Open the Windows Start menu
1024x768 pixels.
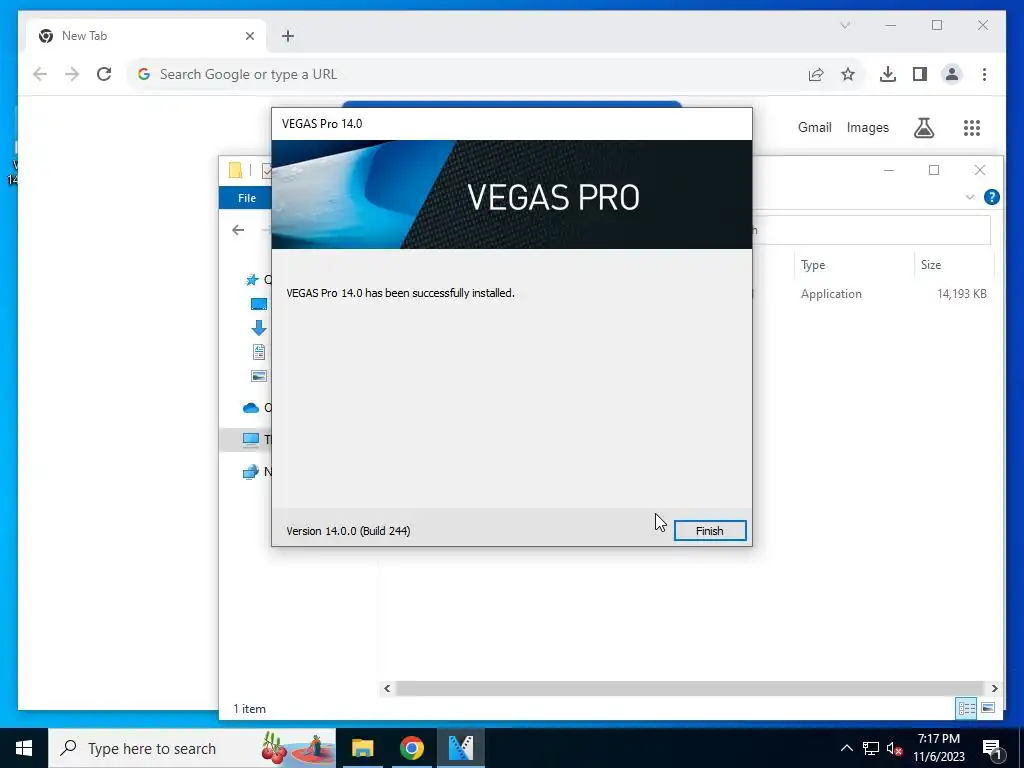[x=24, y=748]
